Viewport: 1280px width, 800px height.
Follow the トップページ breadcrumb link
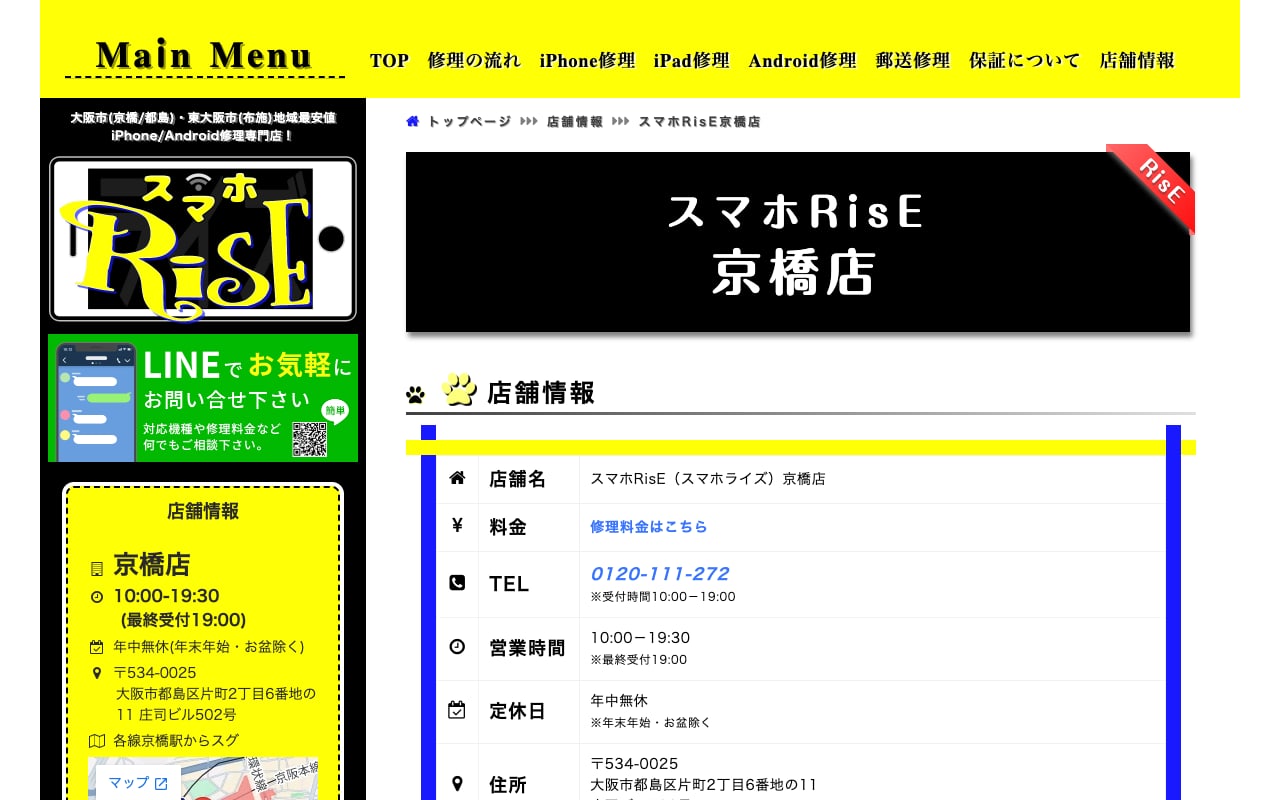point(469,121)
